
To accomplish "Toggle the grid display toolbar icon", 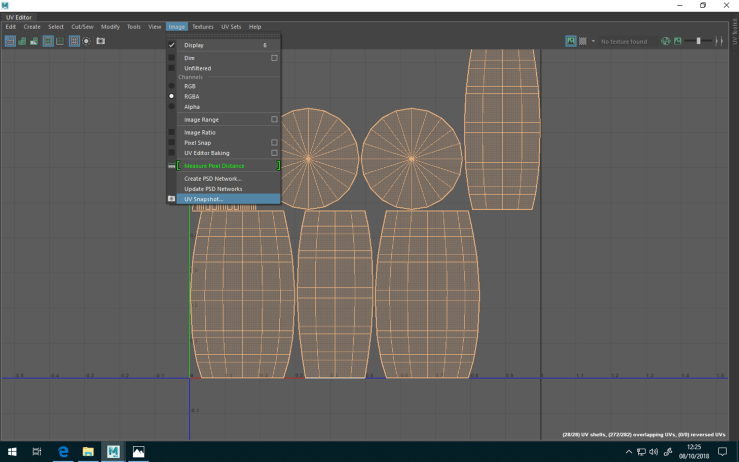I will click(74, 41).
